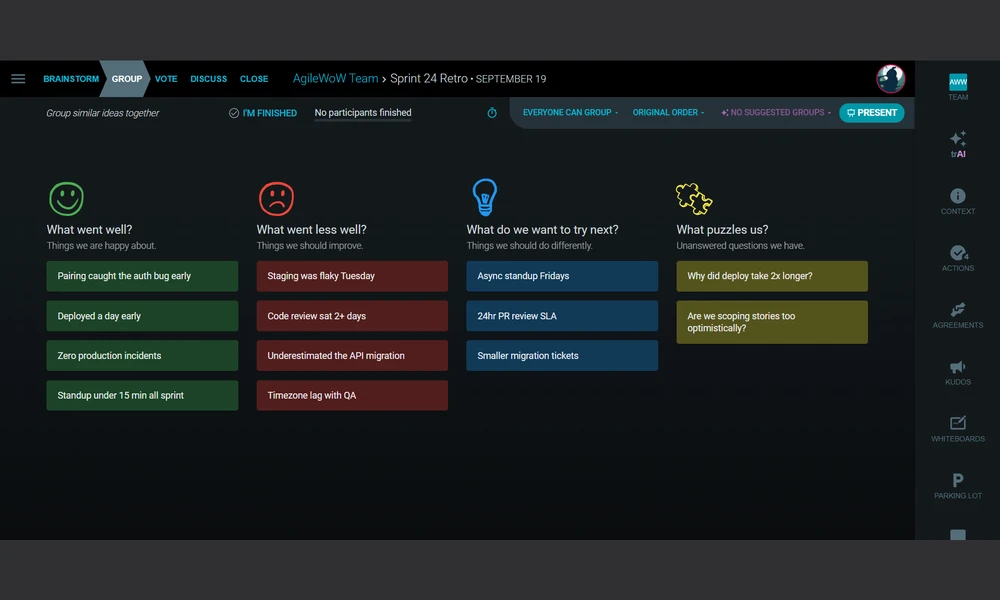Screen dimensions: 1000x600
Task: Open the Agreements panel
Action: [x=957, y=315]
